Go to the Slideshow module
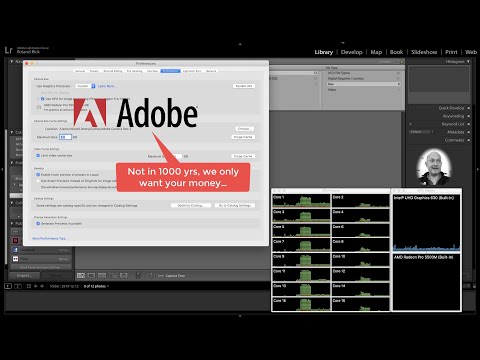Image resolution: width=480 pixels, height=360 pixels. coord(424,52)
